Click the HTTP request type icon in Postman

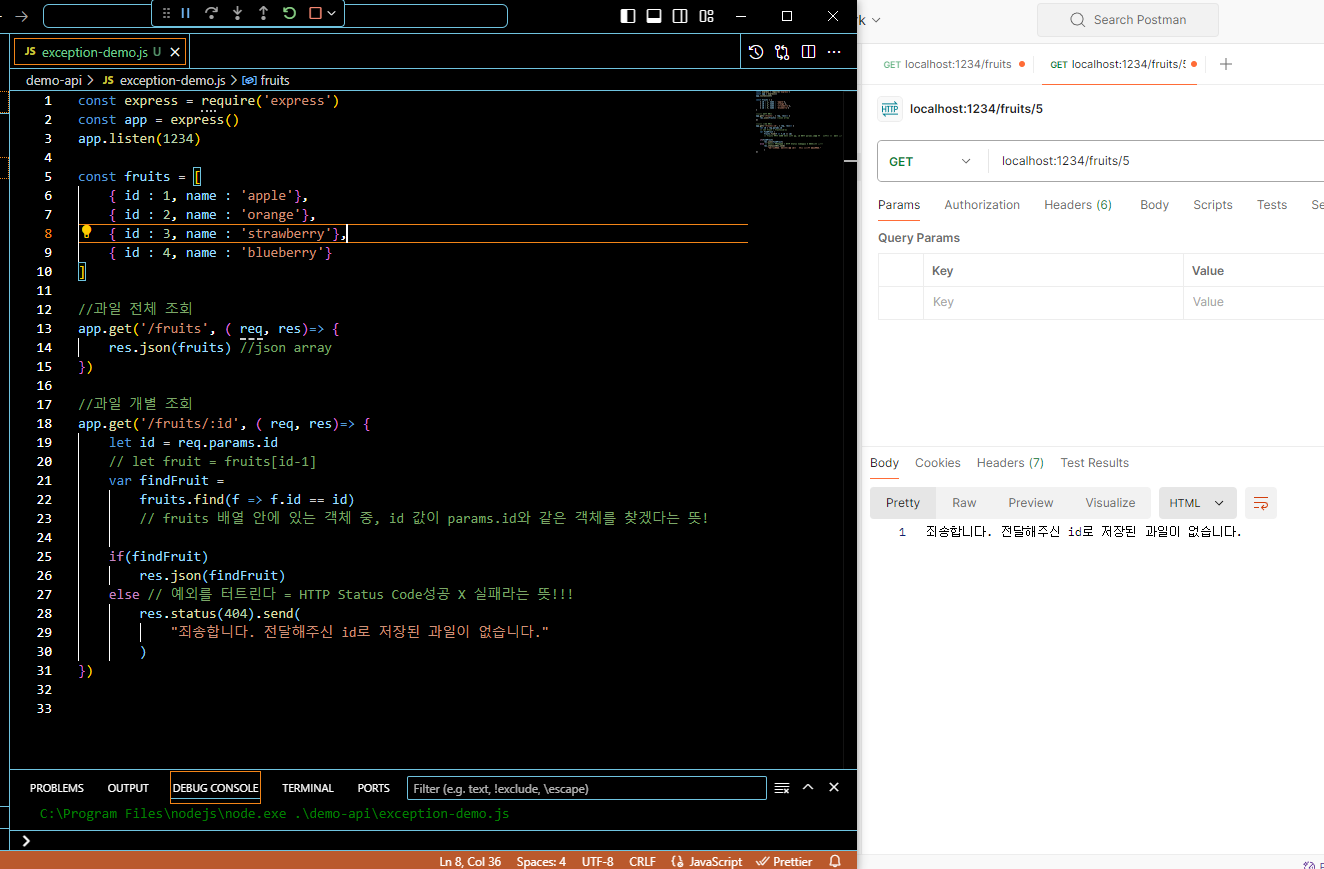(x=889, y=109)
